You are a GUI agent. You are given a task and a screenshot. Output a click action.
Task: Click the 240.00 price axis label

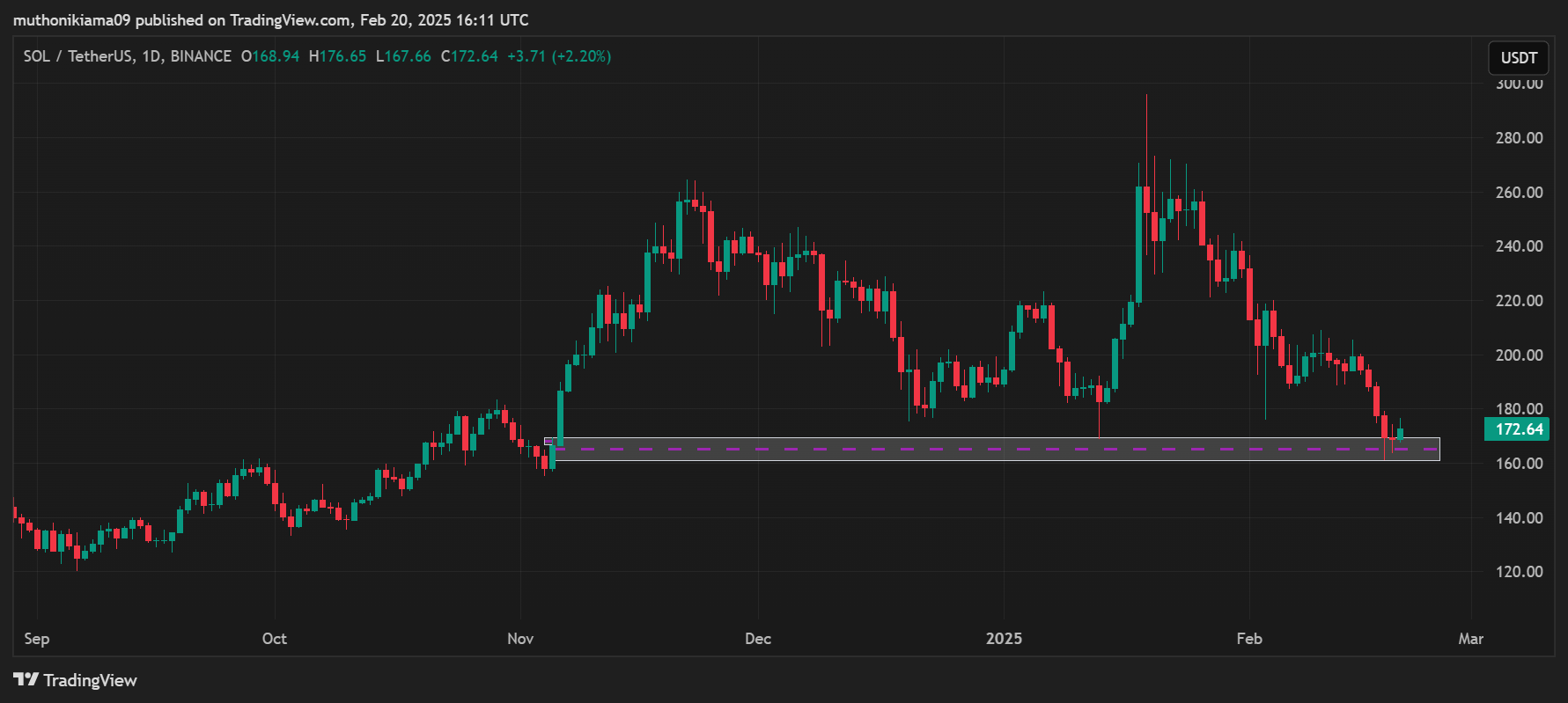[1519, 246]
